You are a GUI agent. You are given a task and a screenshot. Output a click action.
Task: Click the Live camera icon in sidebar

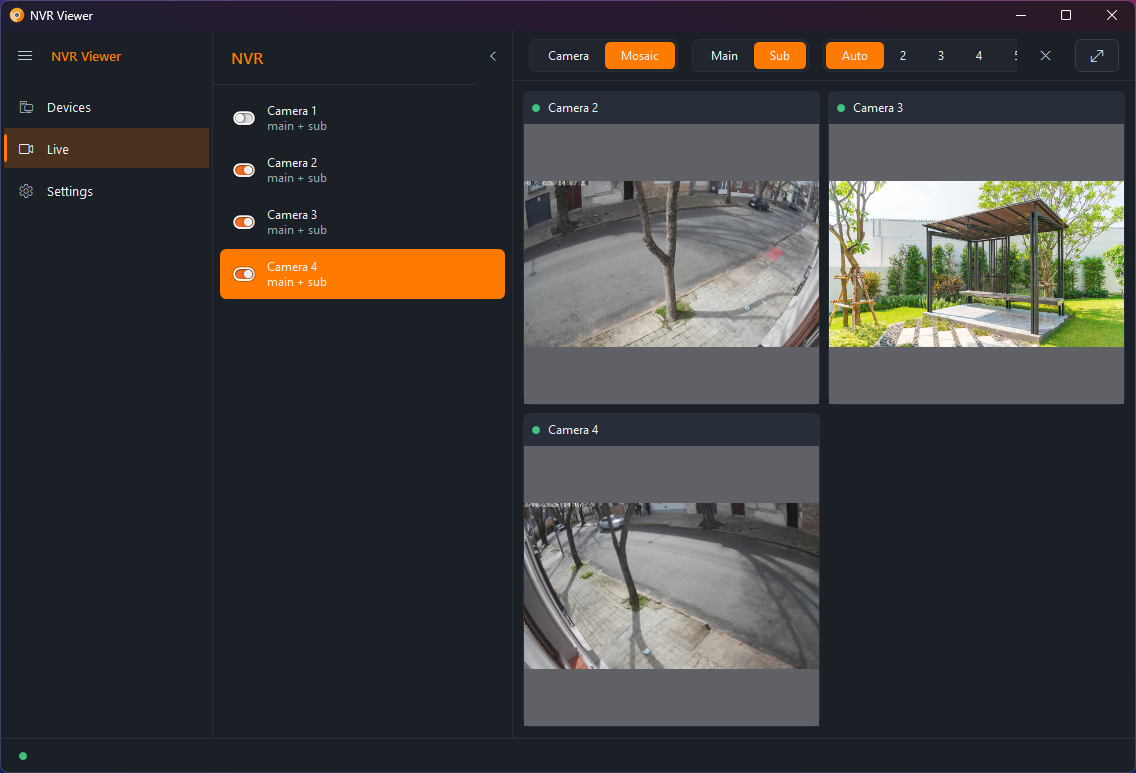(26, 149)
